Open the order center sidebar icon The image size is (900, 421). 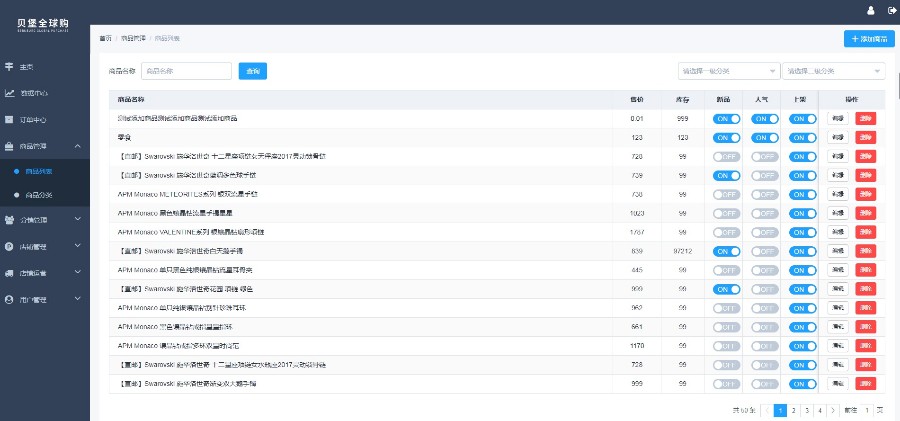click(9, 119)
